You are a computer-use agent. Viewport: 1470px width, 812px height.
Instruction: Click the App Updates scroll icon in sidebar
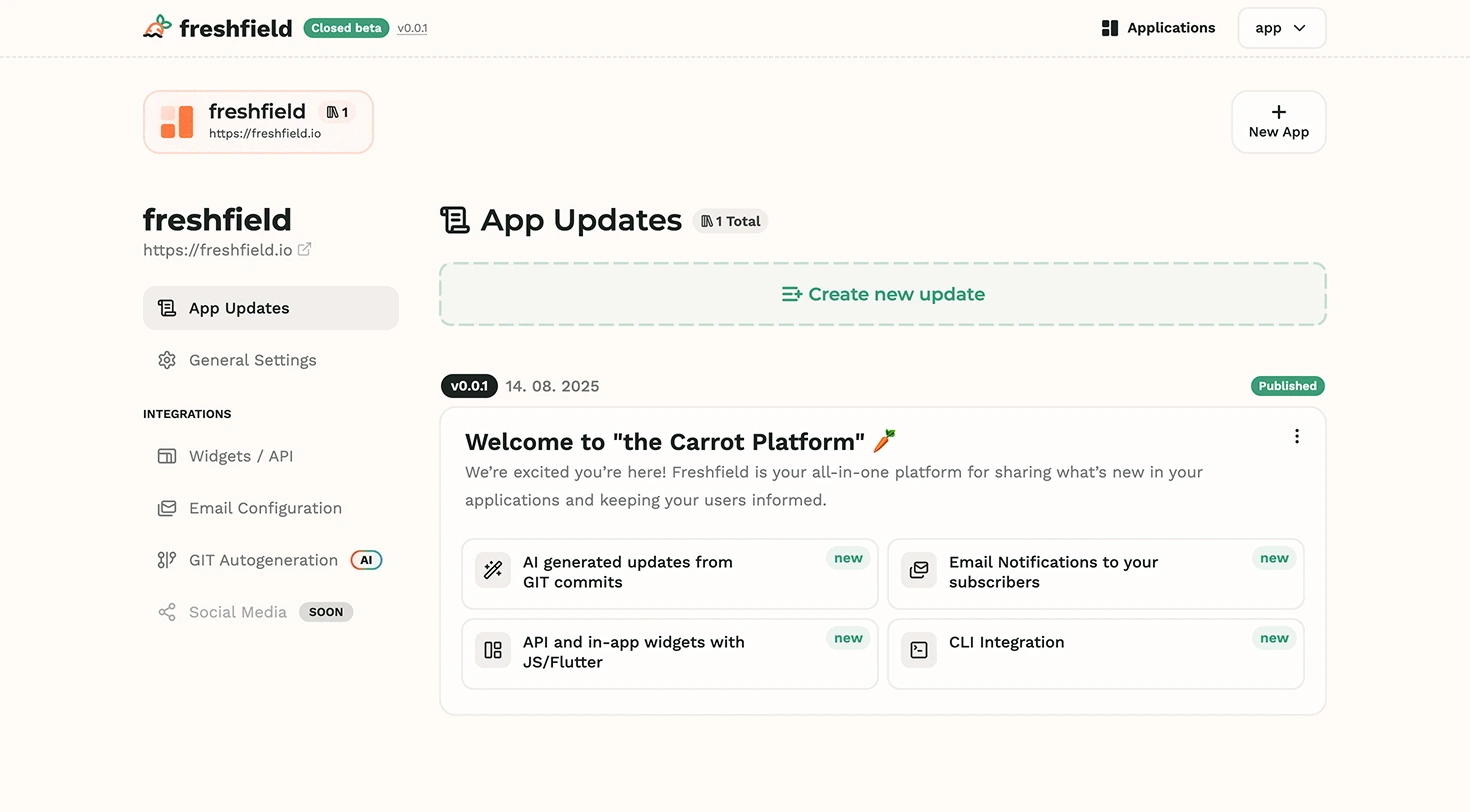click(167, 308)
